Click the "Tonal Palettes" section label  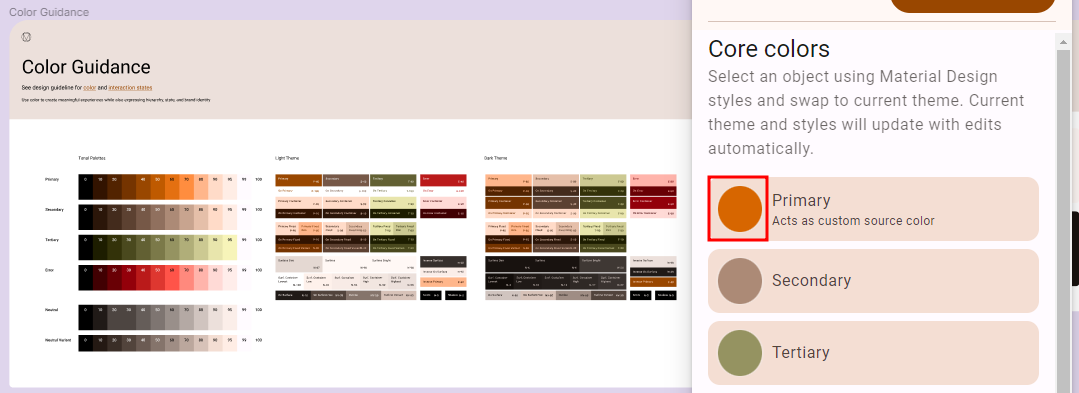pyautogui.click(x=92, y=158)
